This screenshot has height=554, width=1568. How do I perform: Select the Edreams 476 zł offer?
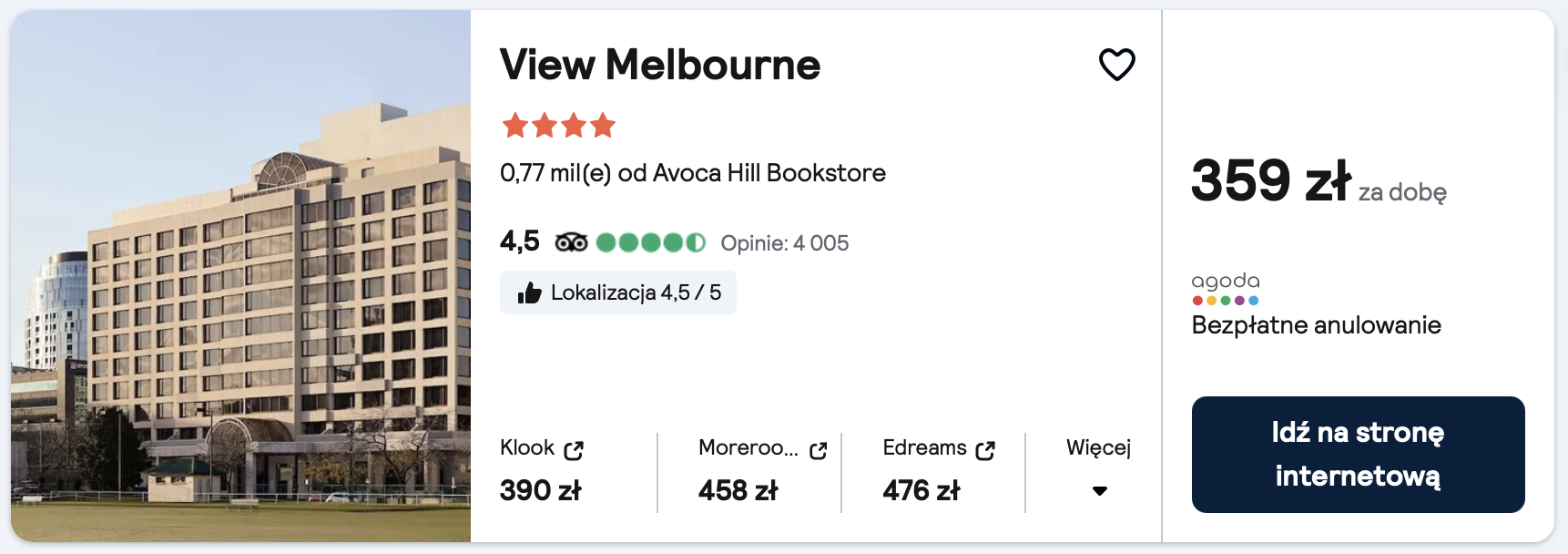pos(921,490)
